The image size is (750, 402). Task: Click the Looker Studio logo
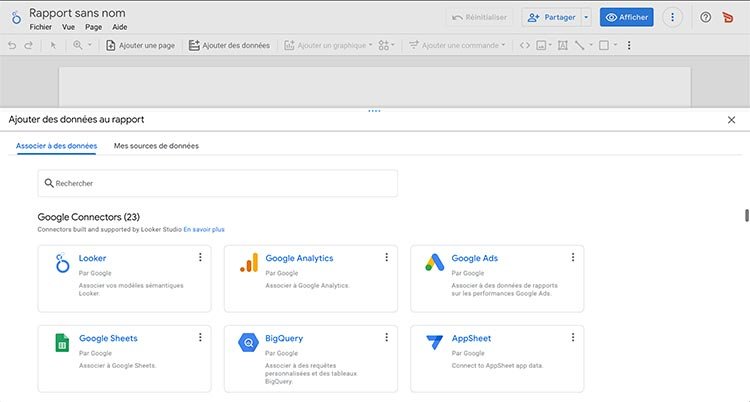[x=16, y=17]
